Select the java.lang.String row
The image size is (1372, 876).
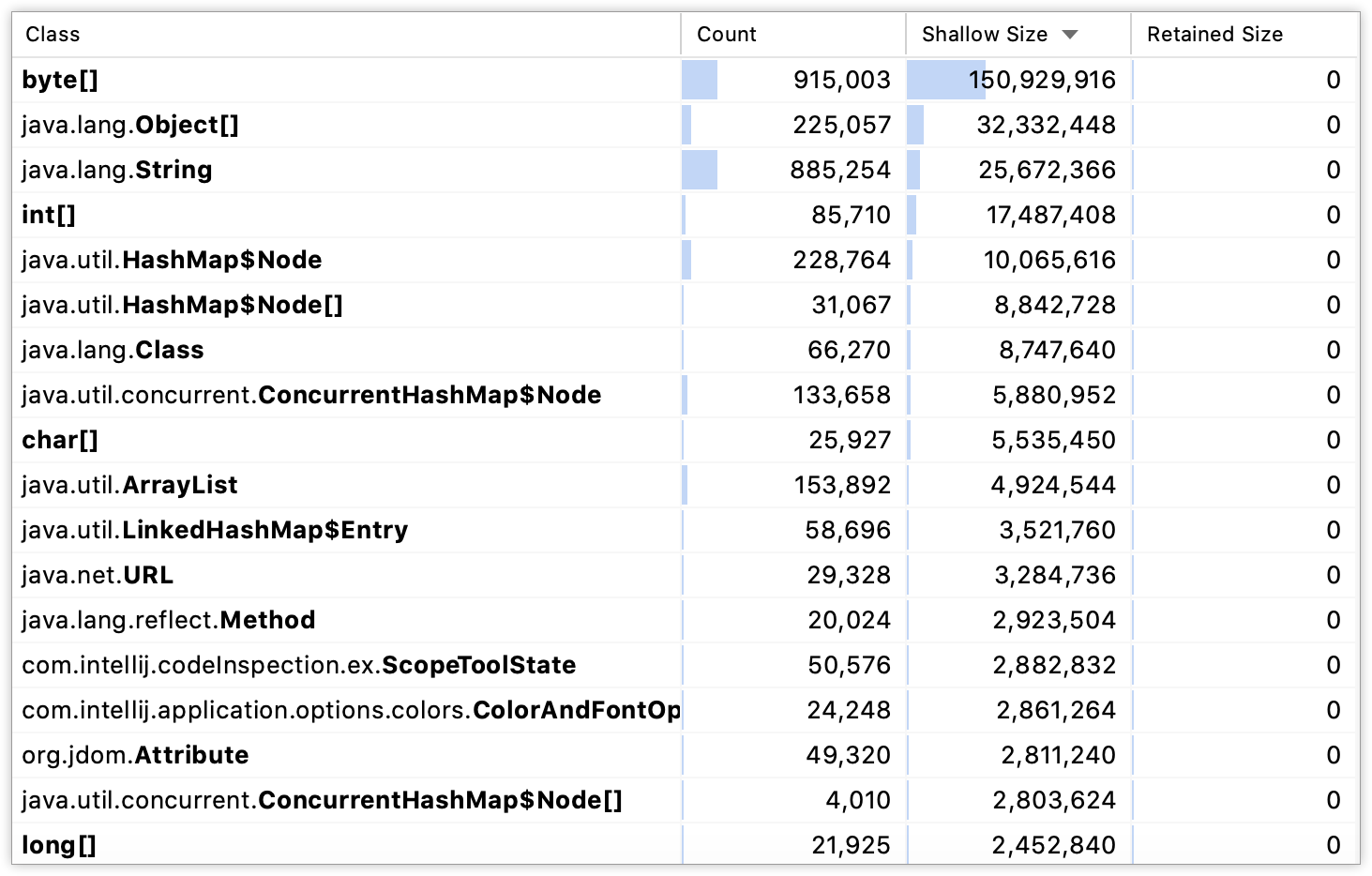tap(117, 170)
